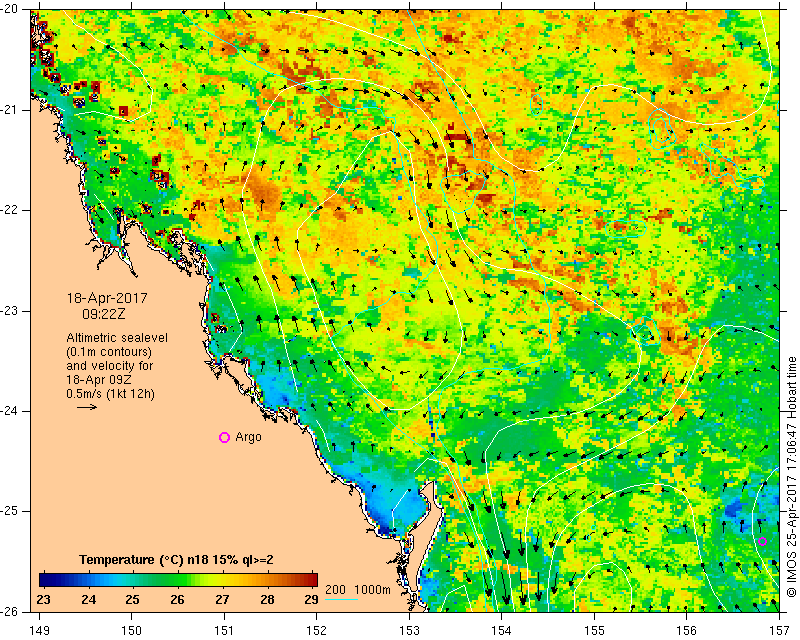This screenshot has height=640, width=800.
Task: Click the Argo float marker near longitude 157
Action: click(x=762, y=541)
